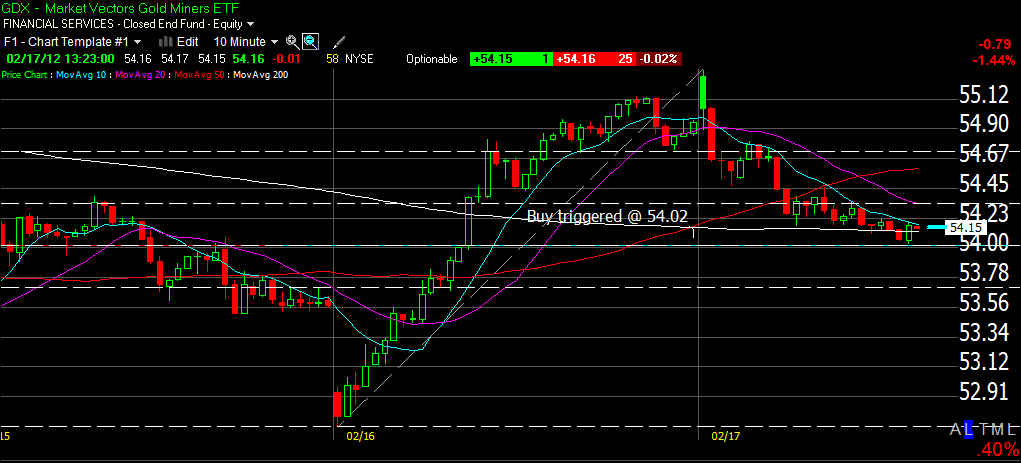Viewport: 1021px width, 463px height.
Task: Click the red -0.79 net change
Action: tap(997, 44)
